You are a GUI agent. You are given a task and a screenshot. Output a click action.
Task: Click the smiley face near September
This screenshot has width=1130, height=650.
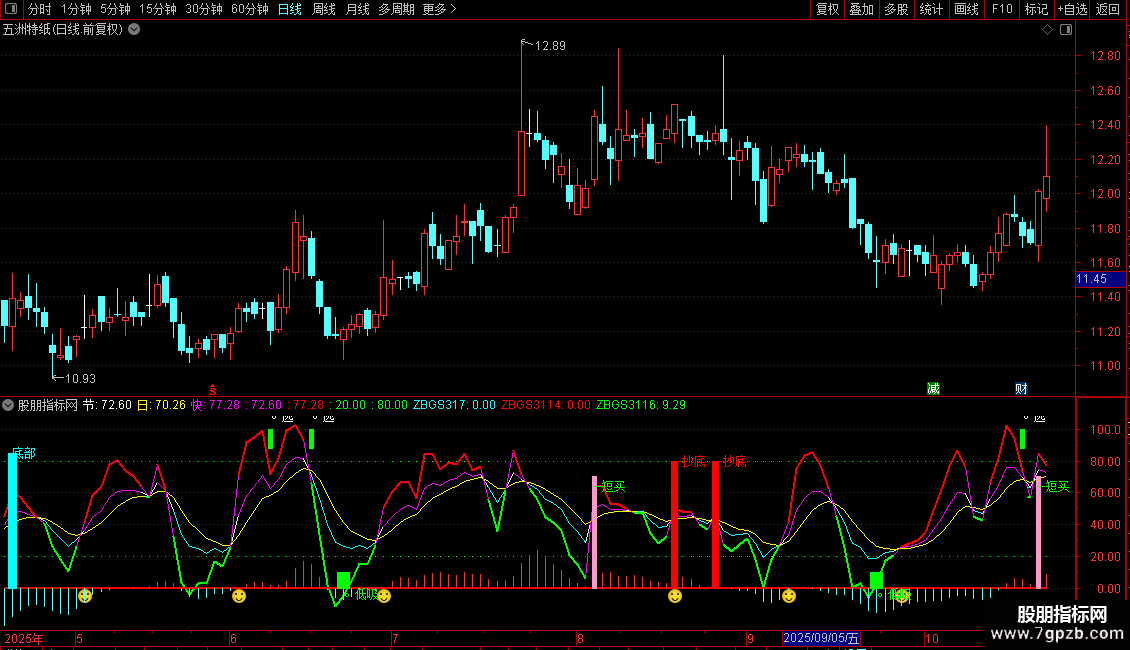pyautogui.click(x=789, y=596)
